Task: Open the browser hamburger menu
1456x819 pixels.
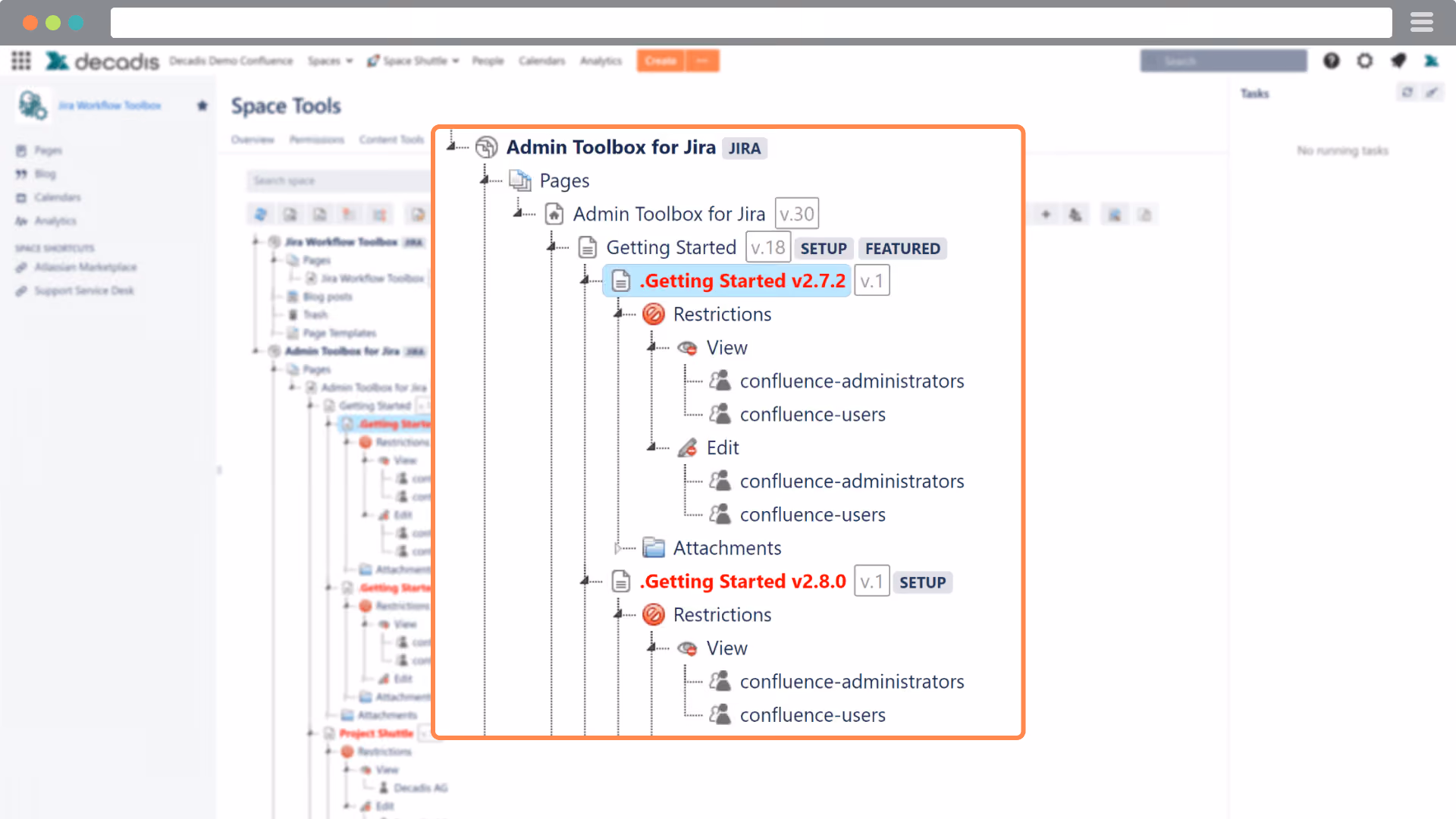Action: [1422, 23]
